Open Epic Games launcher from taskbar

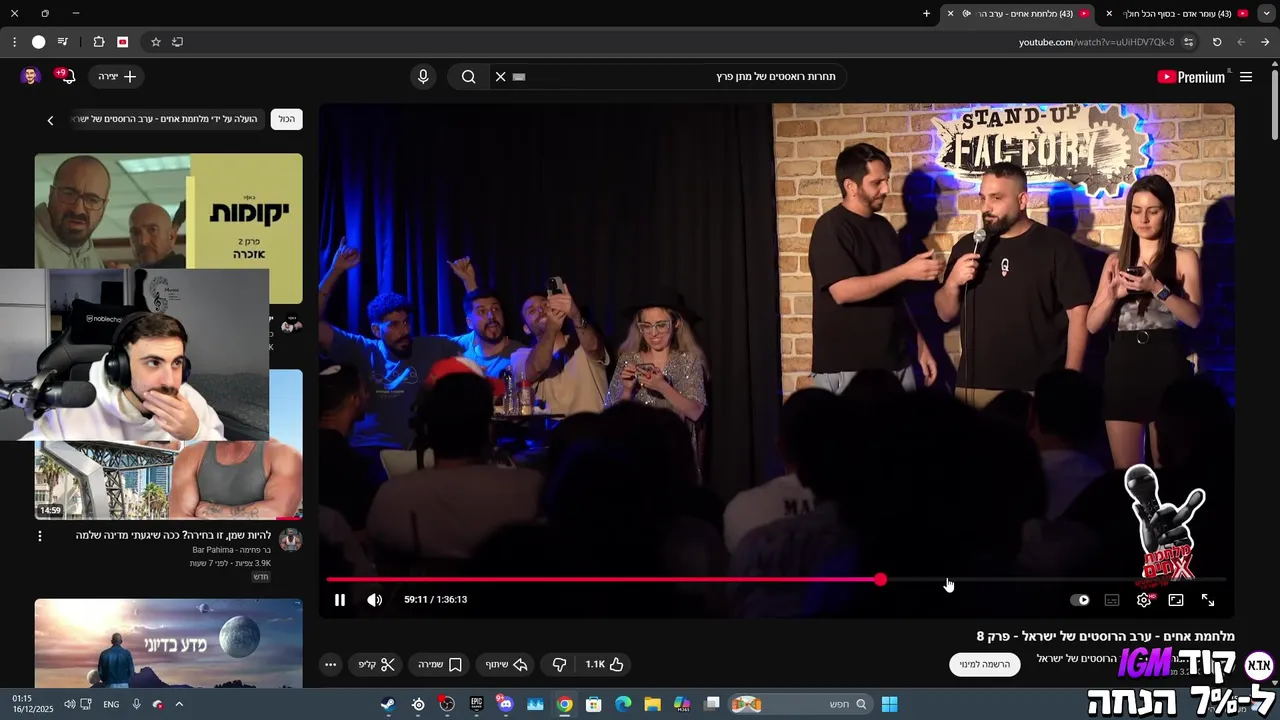(x=476, y=704)
